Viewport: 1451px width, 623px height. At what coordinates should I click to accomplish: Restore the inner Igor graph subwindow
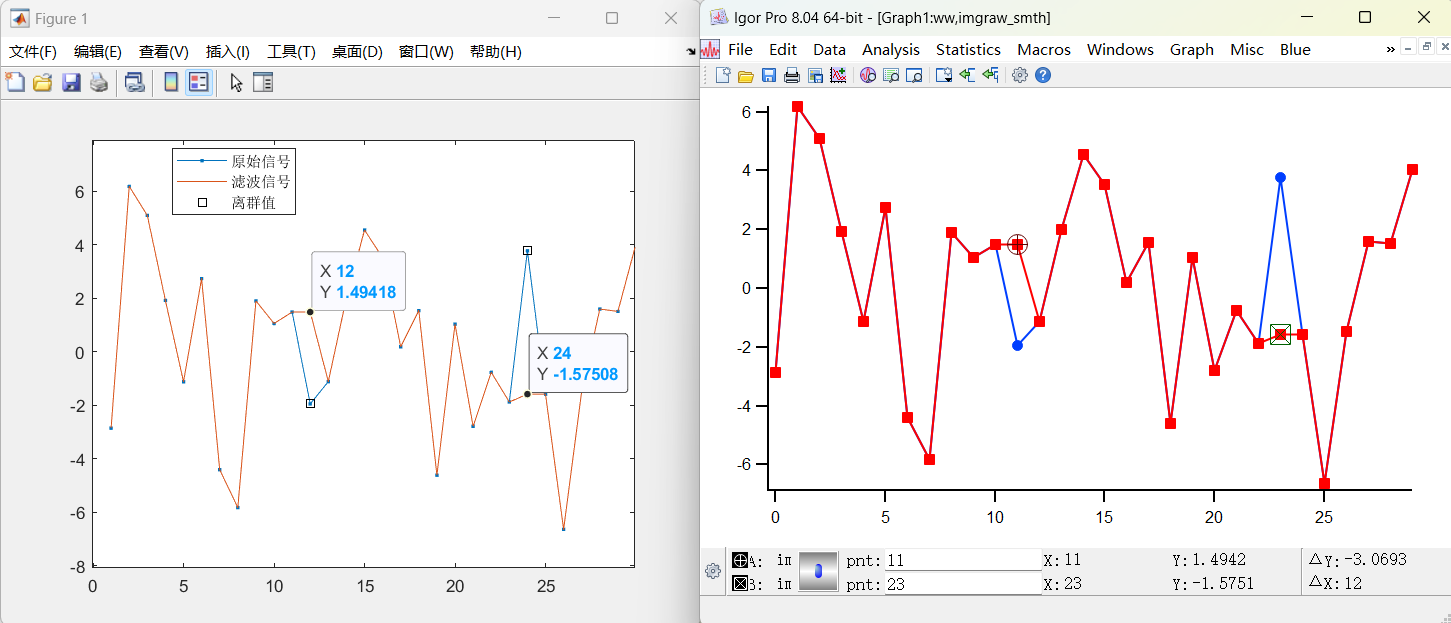pos(1427,47)
